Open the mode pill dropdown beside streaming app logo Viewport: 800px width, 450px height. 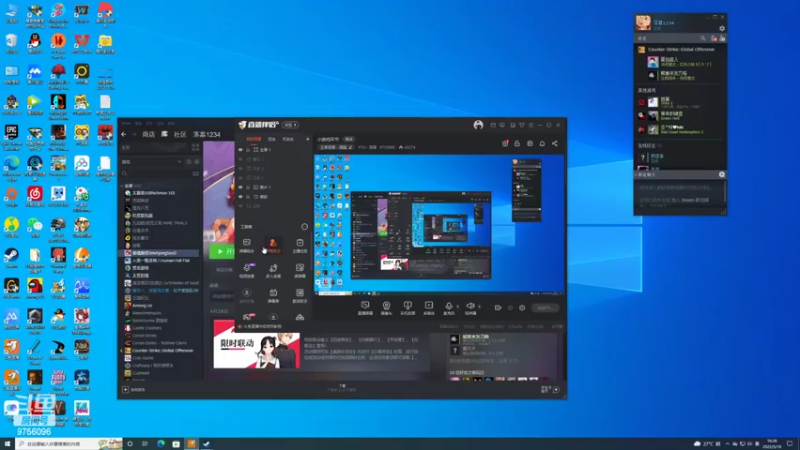click(x=291, y=125)
